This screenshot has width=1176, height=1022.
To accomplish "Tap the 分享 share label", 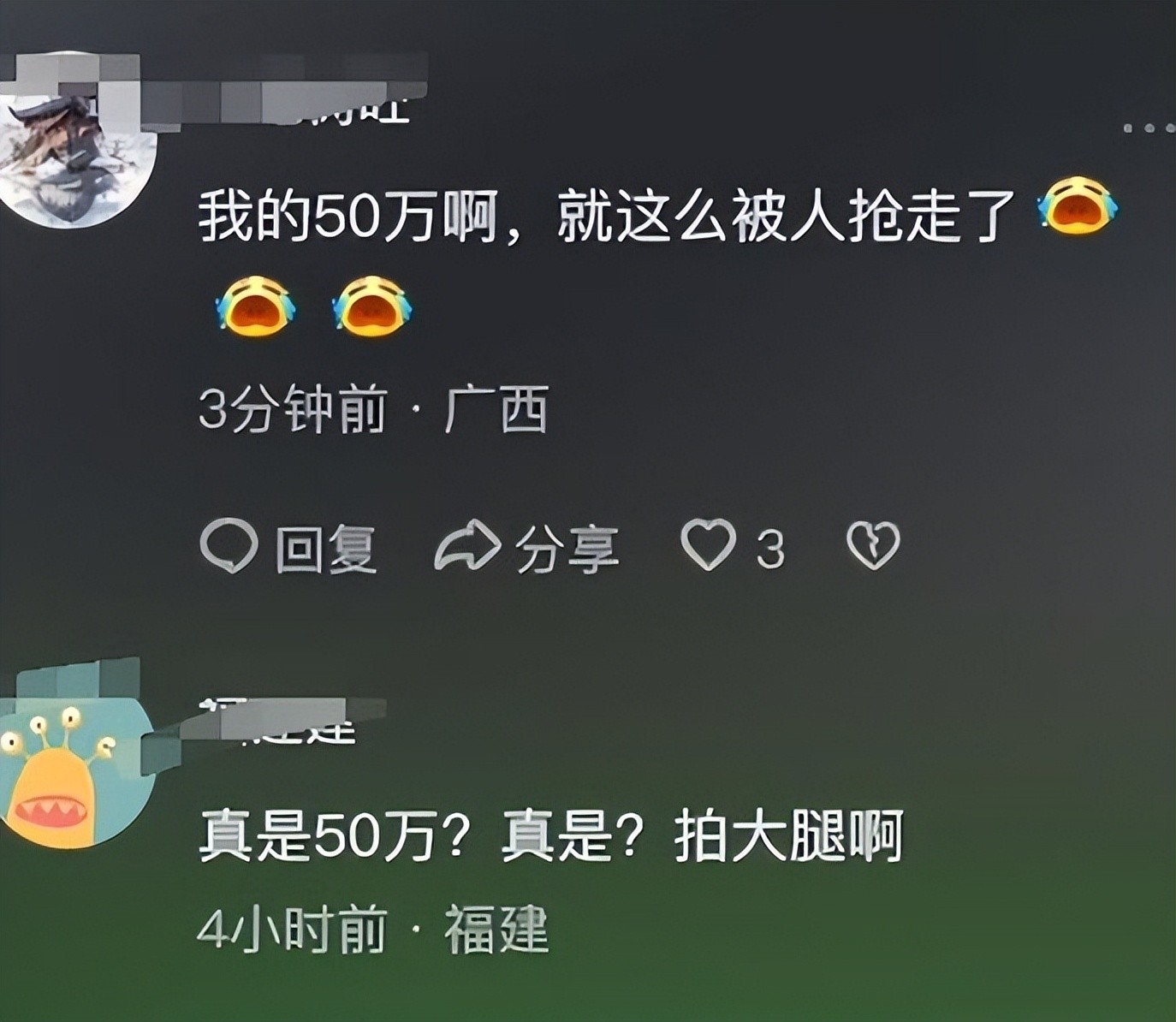I will pos(567,548).
